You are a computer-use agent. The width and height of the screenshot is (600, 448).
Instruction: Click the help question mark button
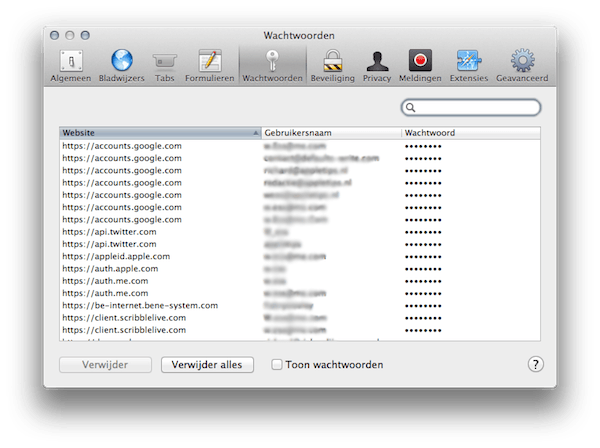535,364
